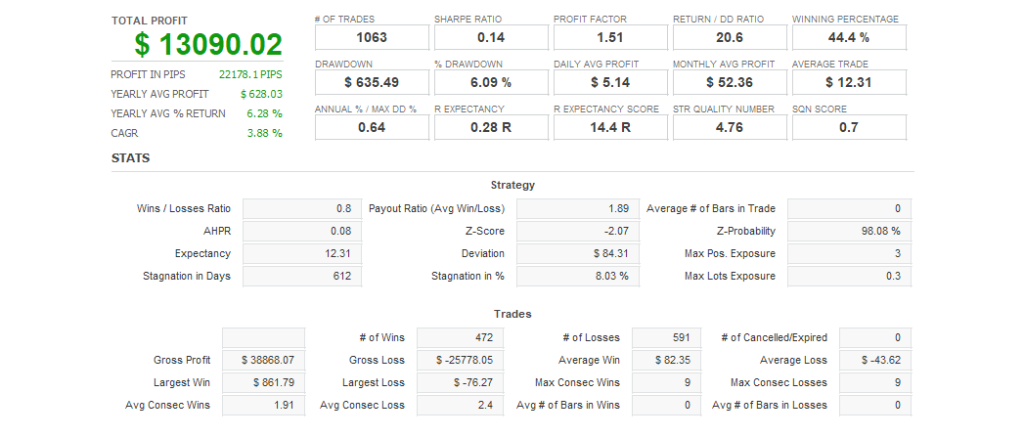This screenshot has height=437, width=1024.
Task: Select the % Drawdown value 6.09 %
Action: coord(491,82)
